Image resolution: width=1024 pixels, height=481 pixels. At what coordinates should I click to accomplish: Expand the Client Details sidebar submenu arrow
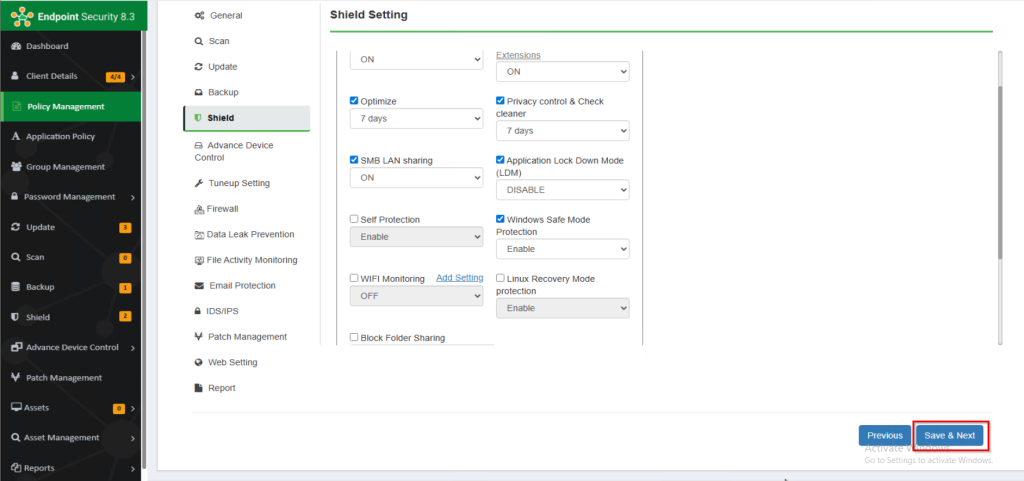[x=133, y=77]
